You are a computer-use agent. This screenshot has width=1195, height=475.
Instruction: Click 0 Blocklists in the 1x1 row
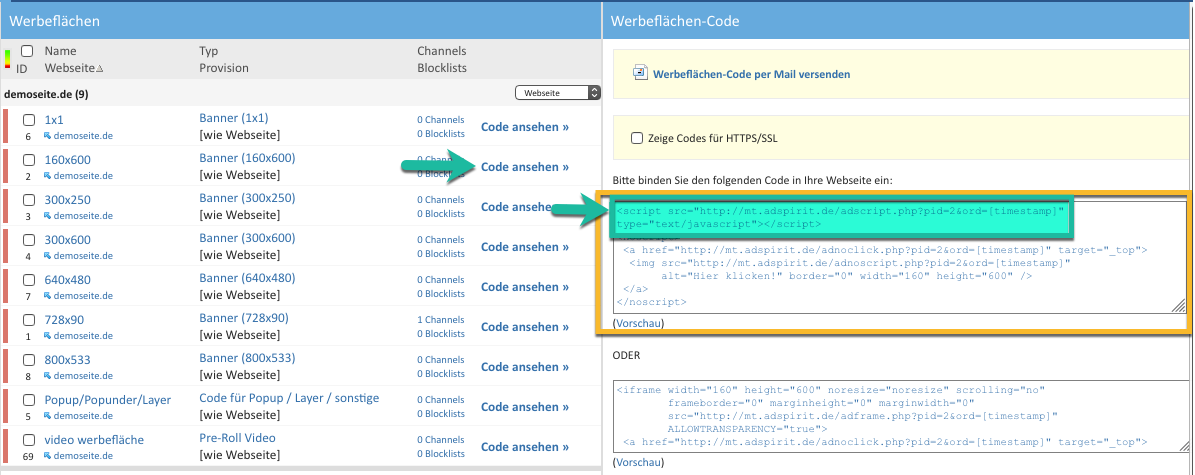(x=441, y=134)
